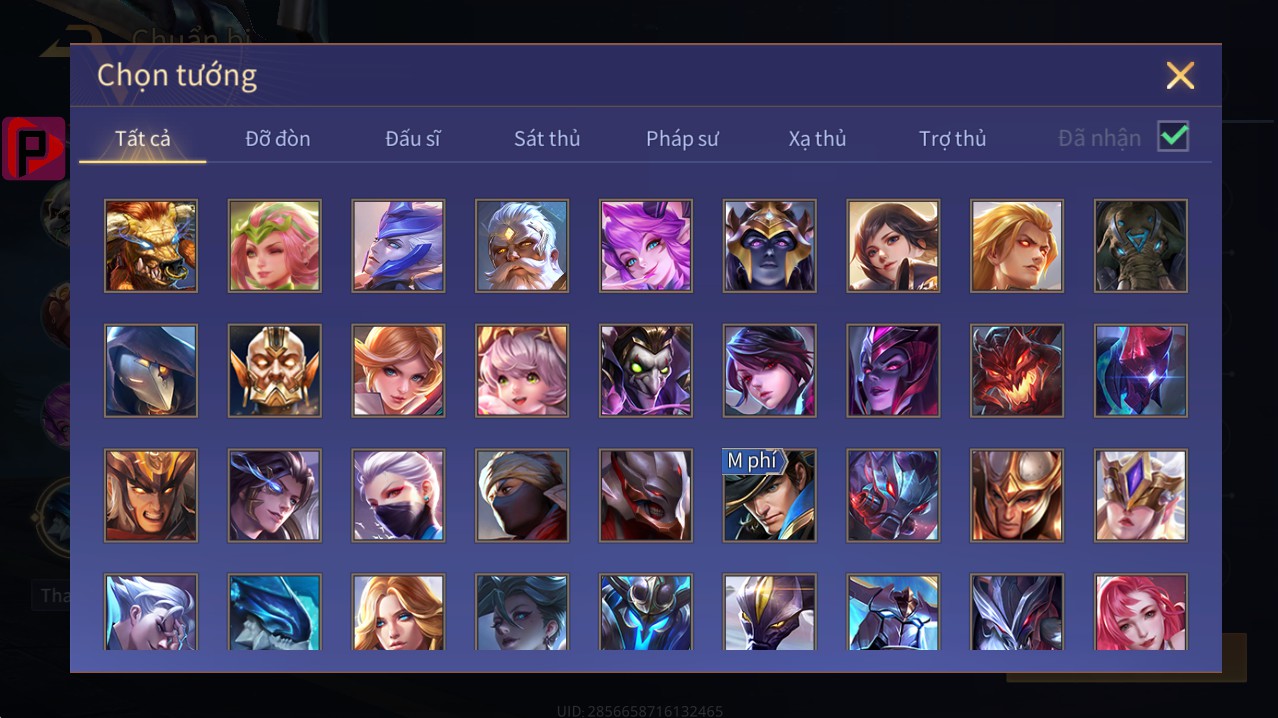1278x718 pixels.
Task: Toggle the Đã nhận checkbox
Action: click(x=1173, y=137)
